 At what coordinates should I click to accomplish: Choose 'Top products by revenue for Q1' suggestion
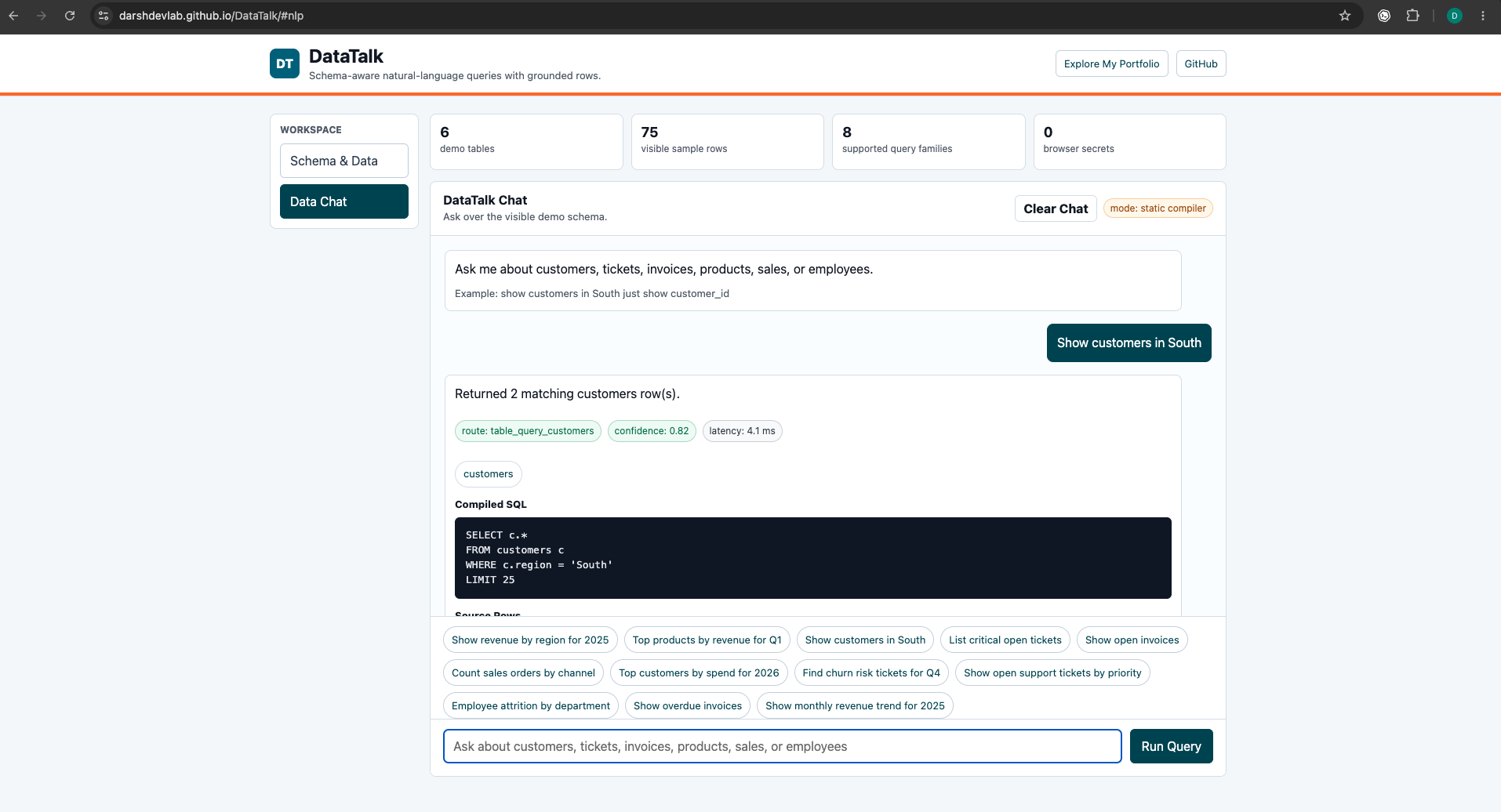click(x=707, y=640)
